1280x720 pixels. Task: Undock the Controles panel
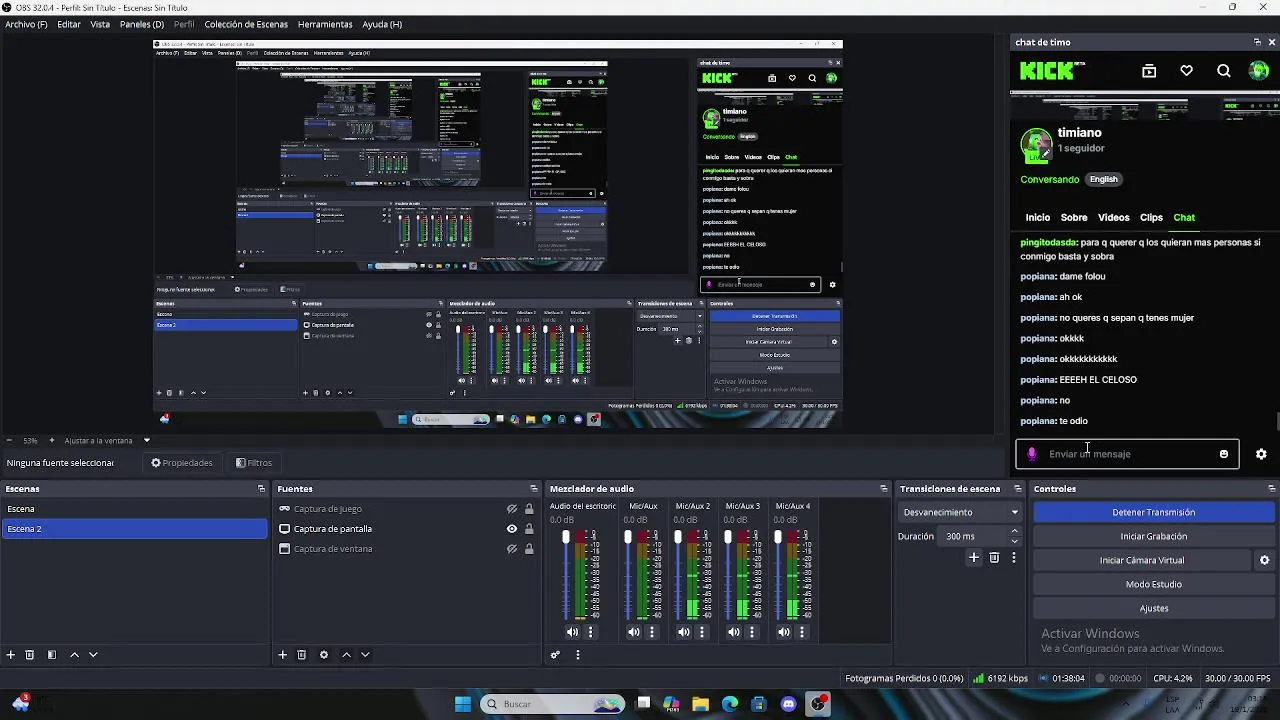click(1272, 489)
